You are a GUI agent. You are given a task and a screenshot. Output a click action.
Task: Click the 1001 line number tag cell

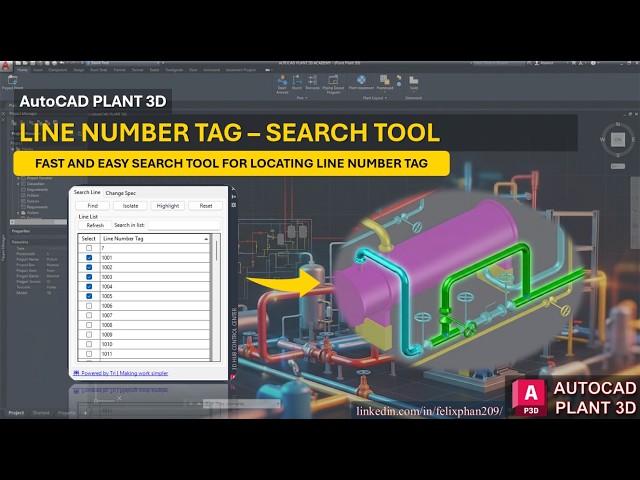click(x=155, y=258)
